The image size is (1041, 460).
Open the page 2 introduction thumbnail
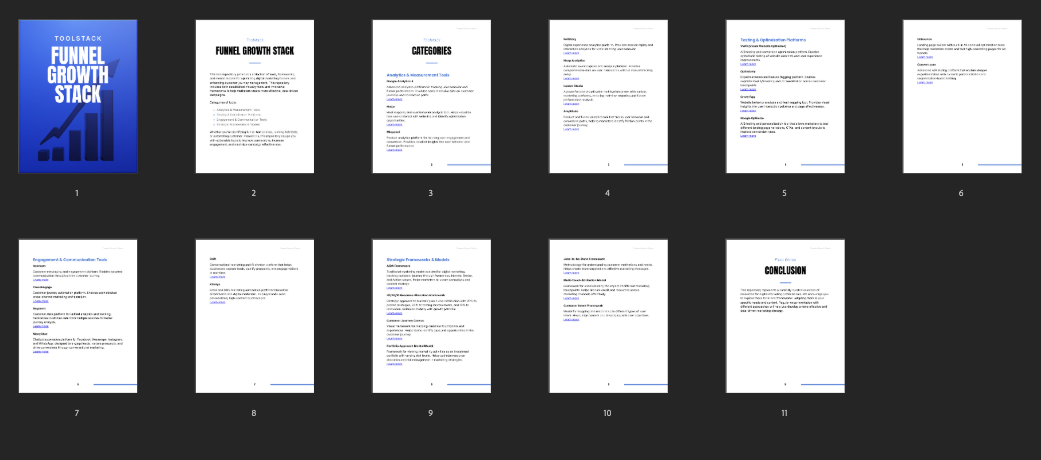[254, 96]
